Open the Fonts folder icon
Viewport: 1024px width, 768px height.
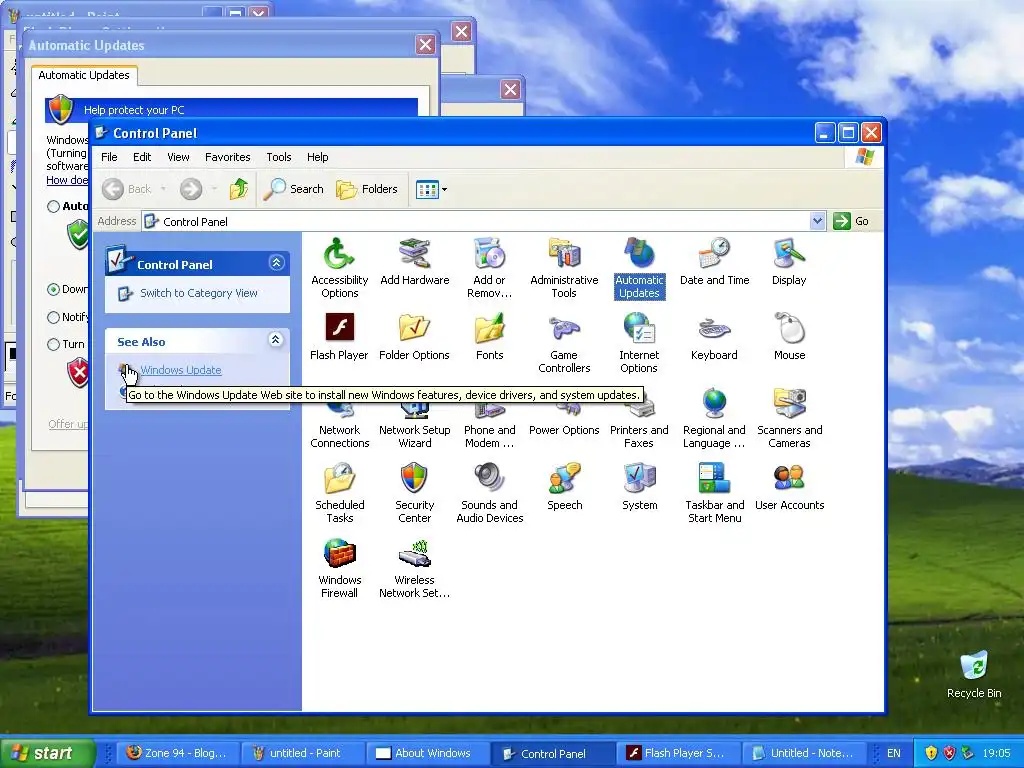click(x=489, y=328)
